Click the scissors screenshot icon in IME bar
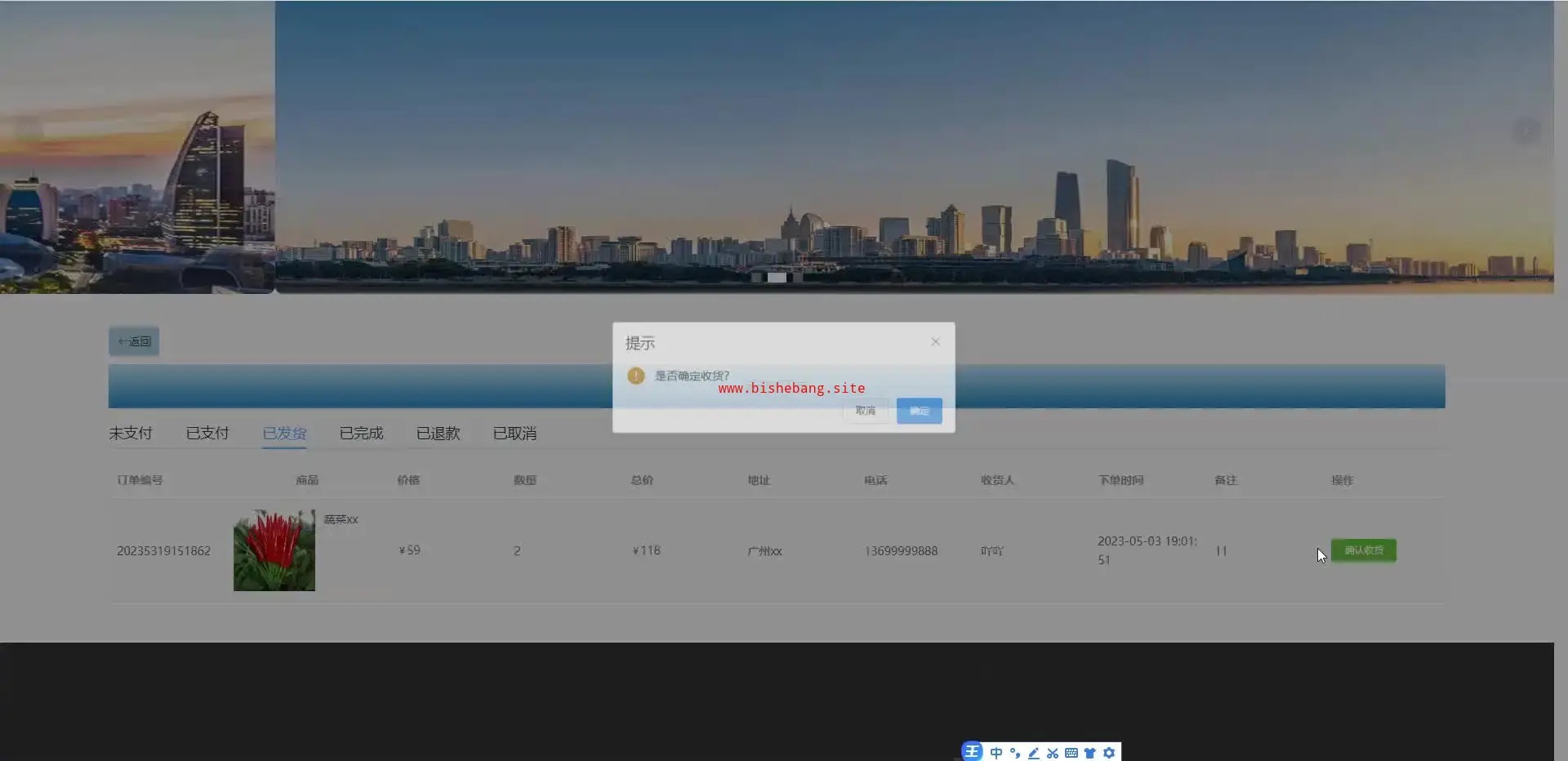This screenshot has height=761, width=1568. [1053, 753]
